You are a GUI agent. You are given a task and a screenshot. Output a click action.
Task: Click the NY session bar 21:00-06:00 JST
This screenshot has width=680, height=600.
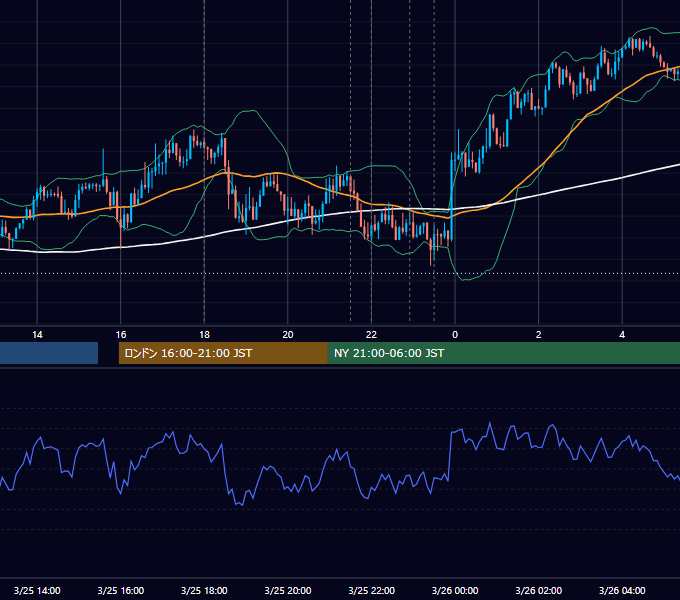[x=503, y=353]
